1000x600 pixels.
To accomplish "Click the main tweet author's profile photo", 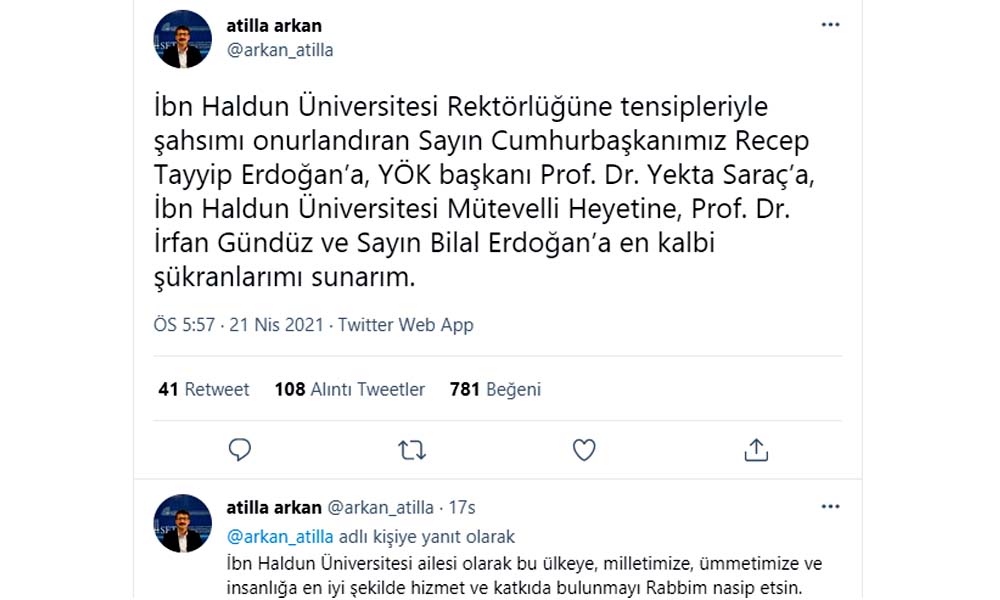I will (x=183, y=39).
